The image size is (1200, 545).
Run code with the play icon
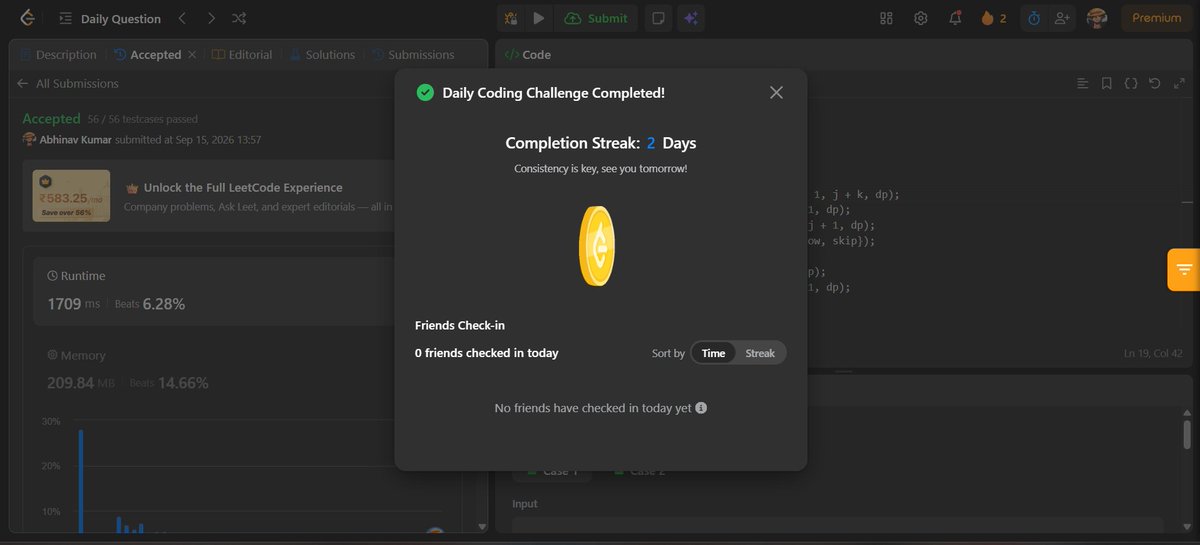(539, 18)
